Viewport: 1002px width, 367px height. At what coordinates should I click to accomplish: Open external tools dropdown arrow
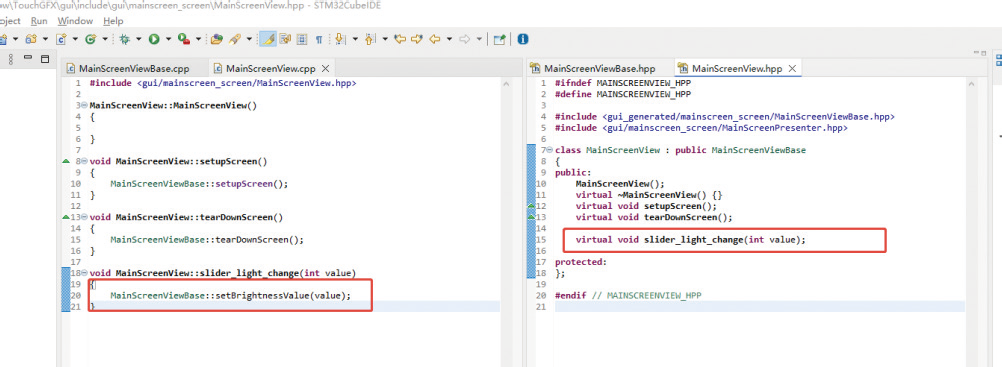click(199, 39)
